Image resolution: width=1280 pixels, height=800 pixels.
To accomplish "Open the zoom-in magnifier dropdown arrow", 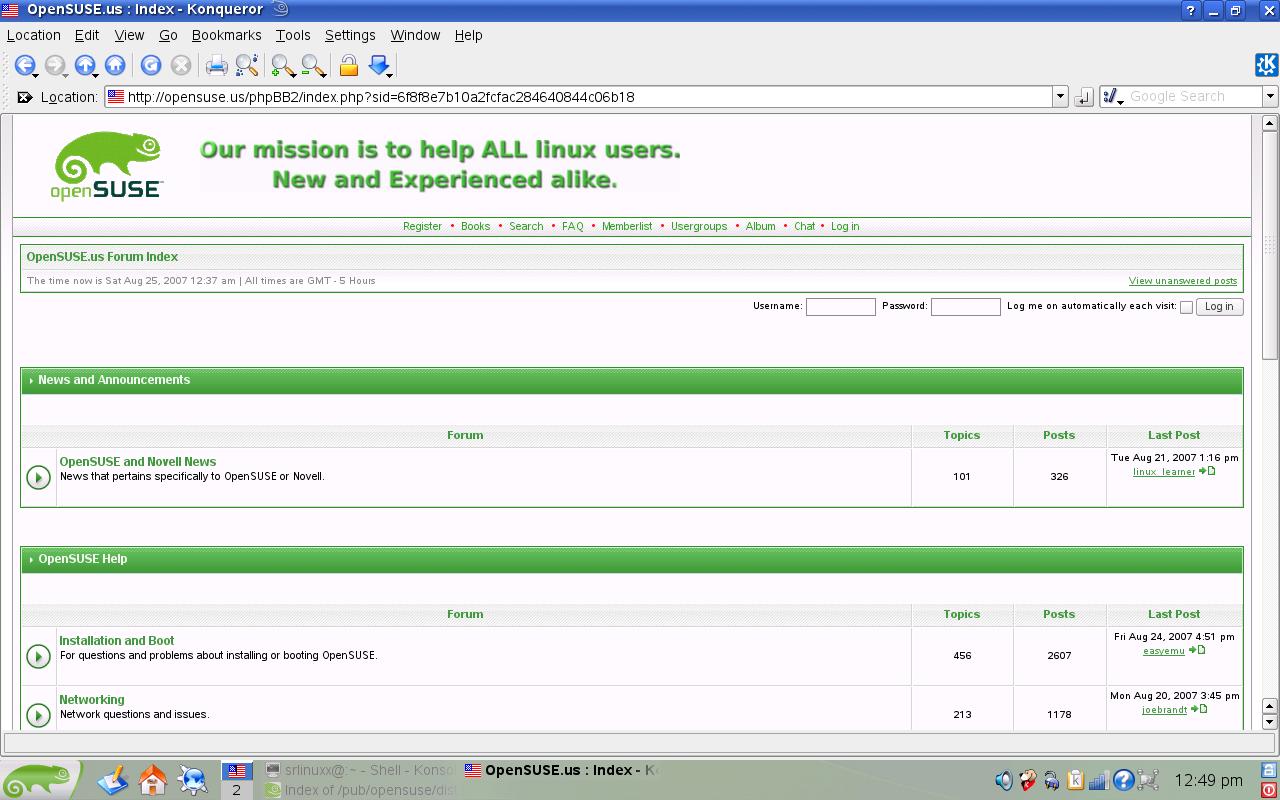I will [294, 75].
